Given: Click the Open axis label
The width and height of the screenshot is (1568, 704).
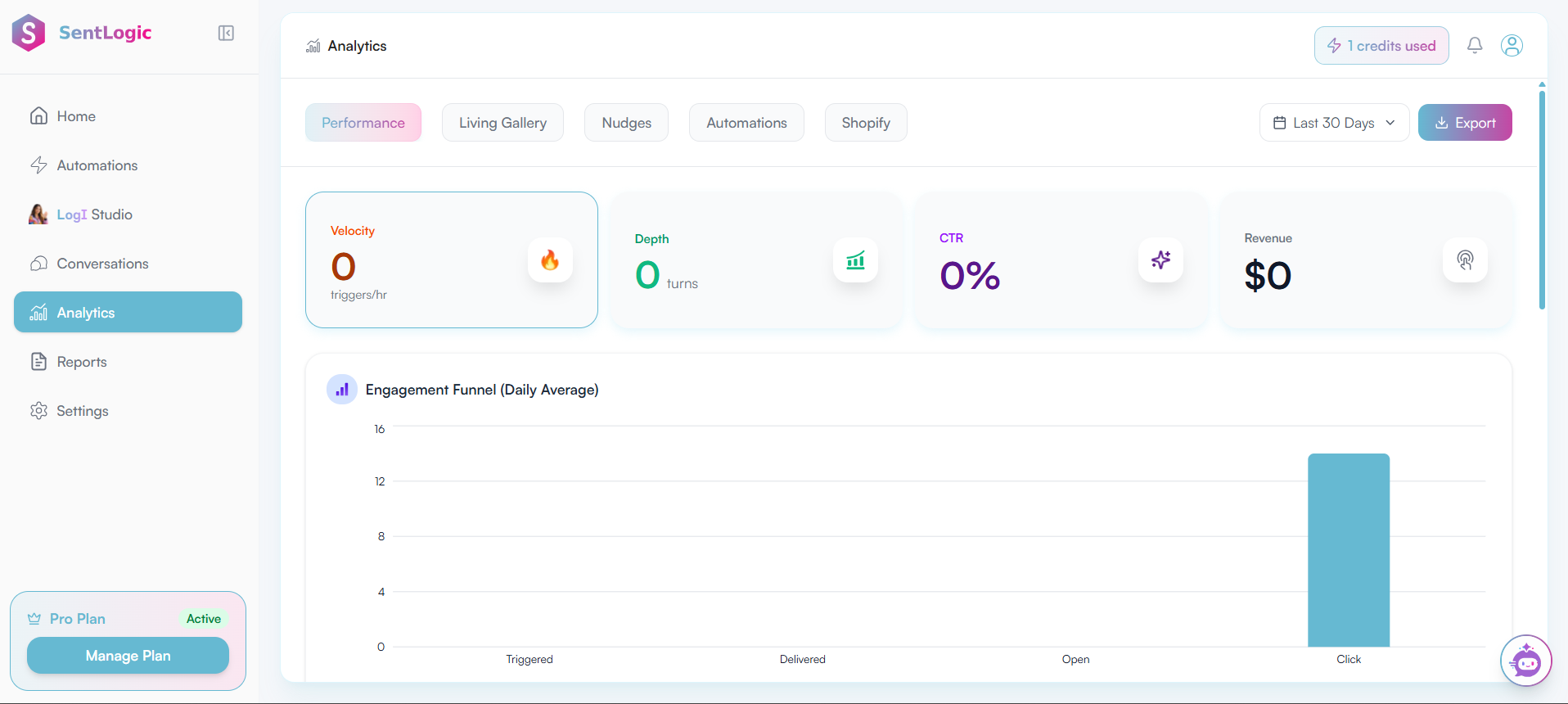Looking at the screenshot, I should click(1075, 659).
